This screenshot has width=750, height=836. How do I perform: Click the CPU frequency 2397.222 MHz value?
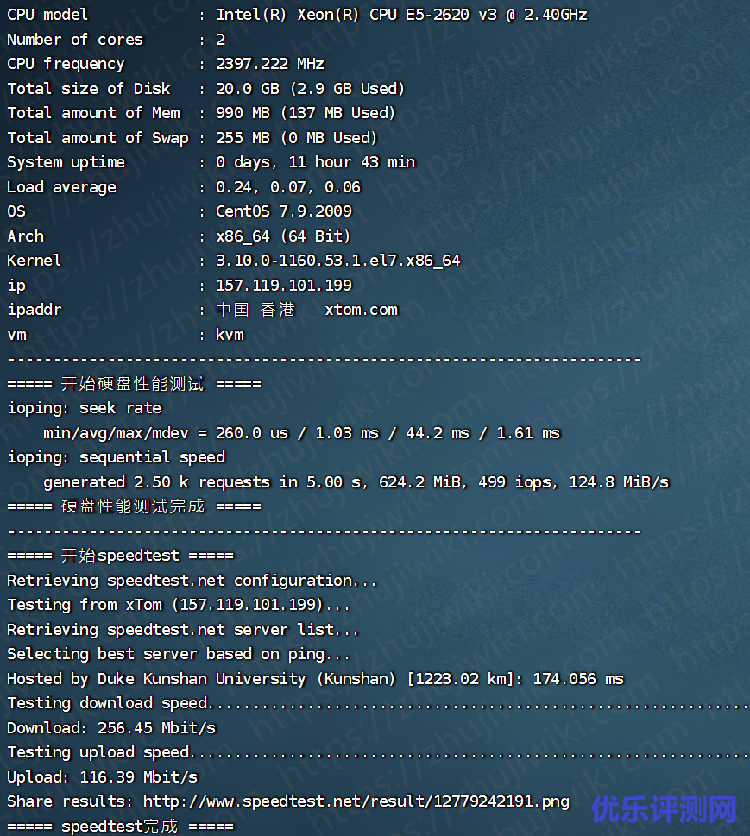coord(270,64)
